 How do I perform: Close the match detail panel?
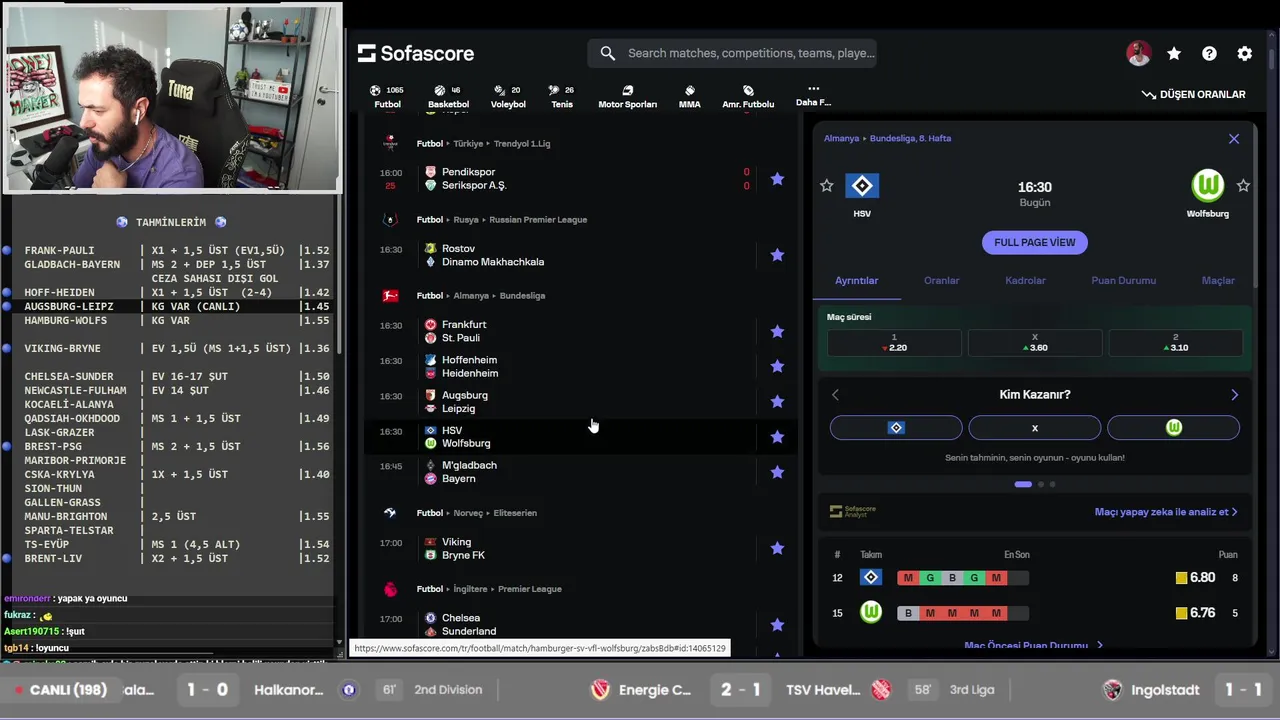[1234, 139]
